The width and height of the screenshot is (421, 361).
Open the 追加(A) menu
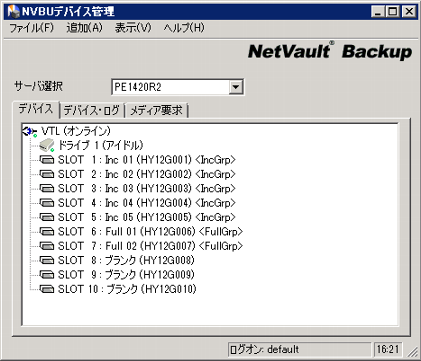84,28
